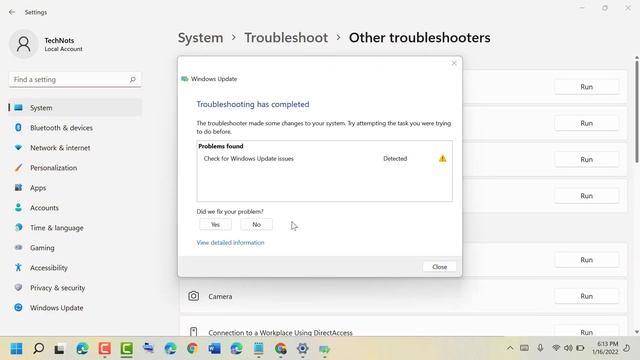640x360 pixels.
Task: Open taskbar Search
Action: tap(38, 349)
